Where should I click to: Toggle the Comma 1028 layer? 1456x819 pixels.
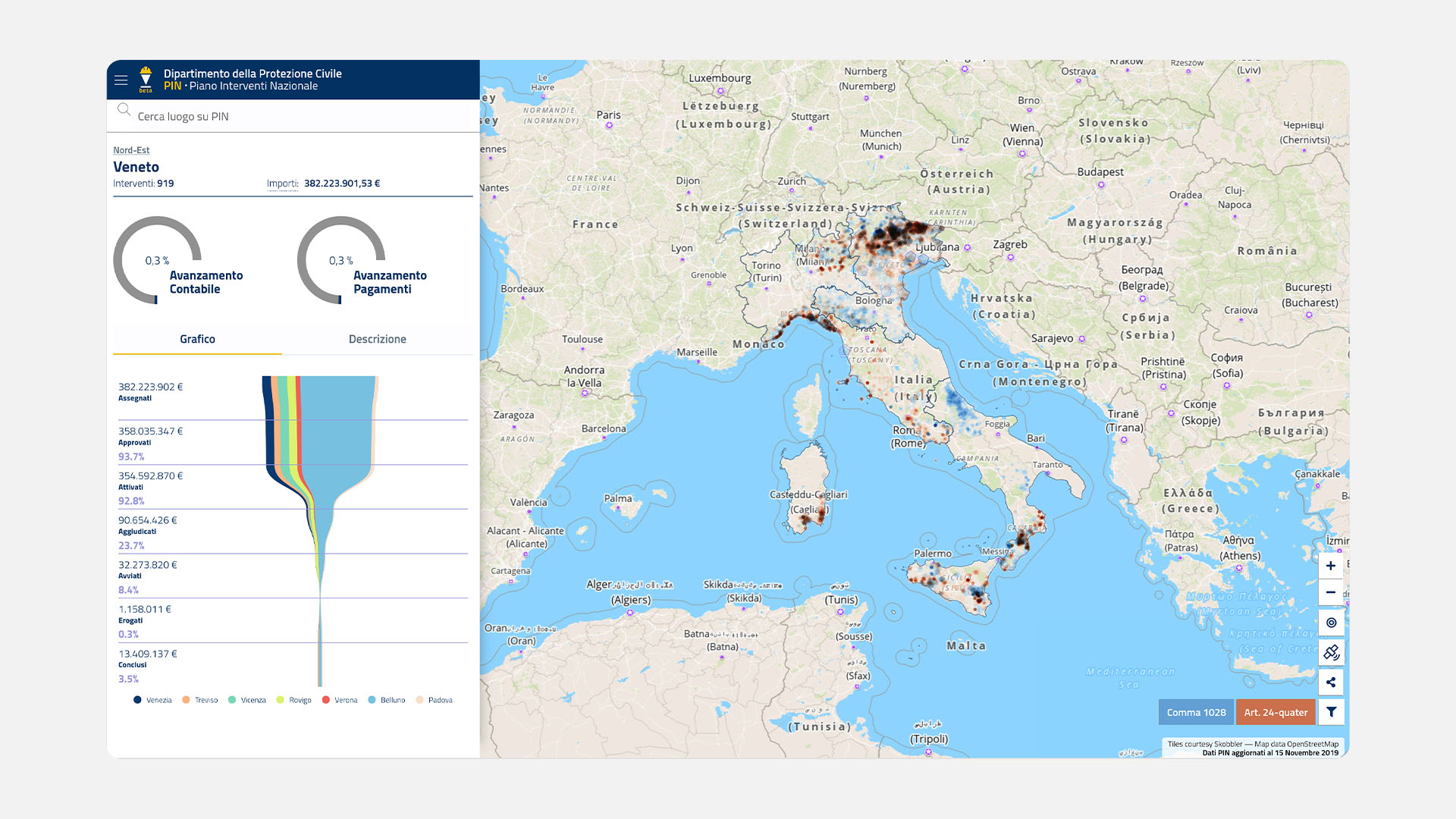click(x=1196, y=712)
